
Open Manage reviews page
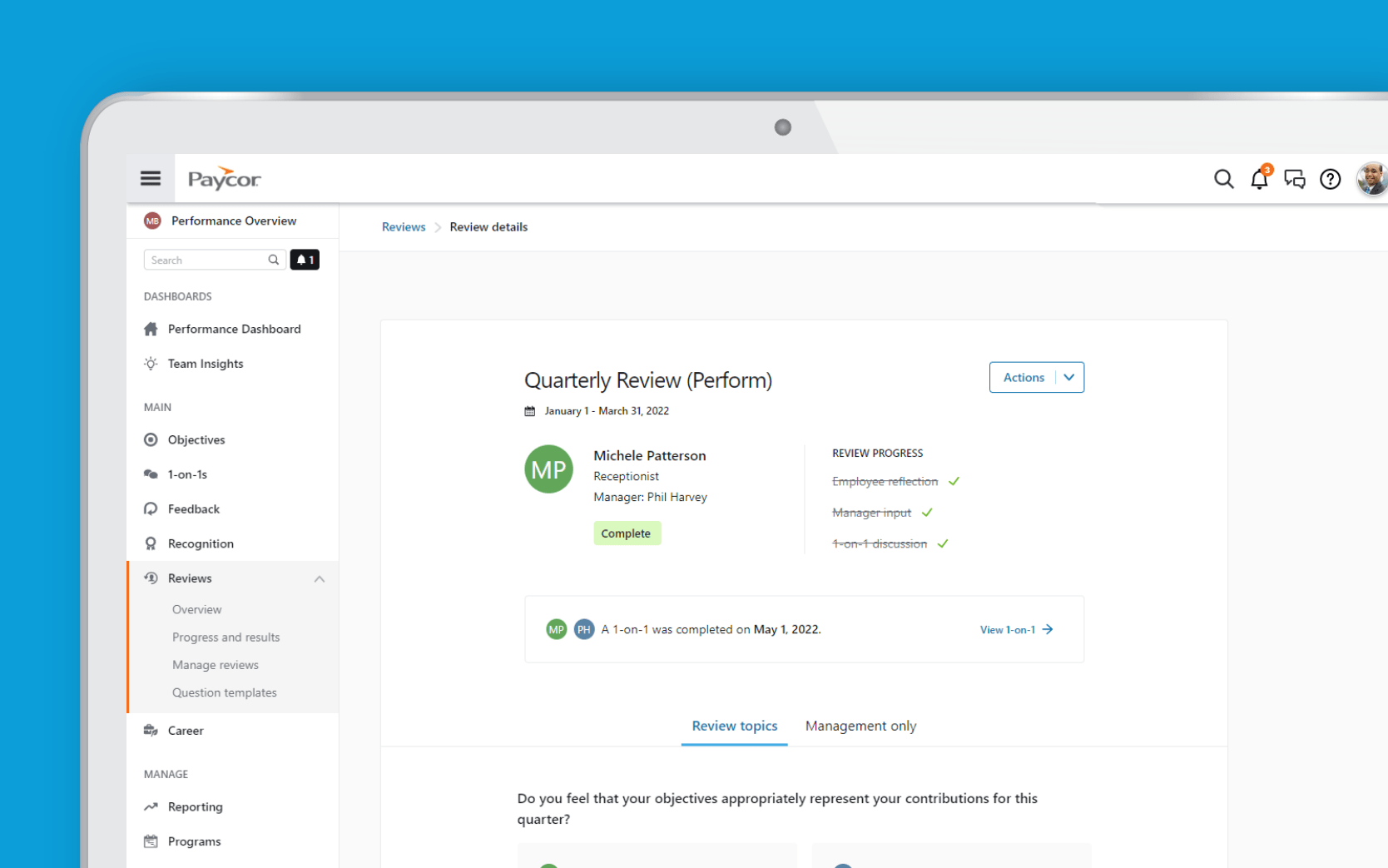click(x=216, y=665)
